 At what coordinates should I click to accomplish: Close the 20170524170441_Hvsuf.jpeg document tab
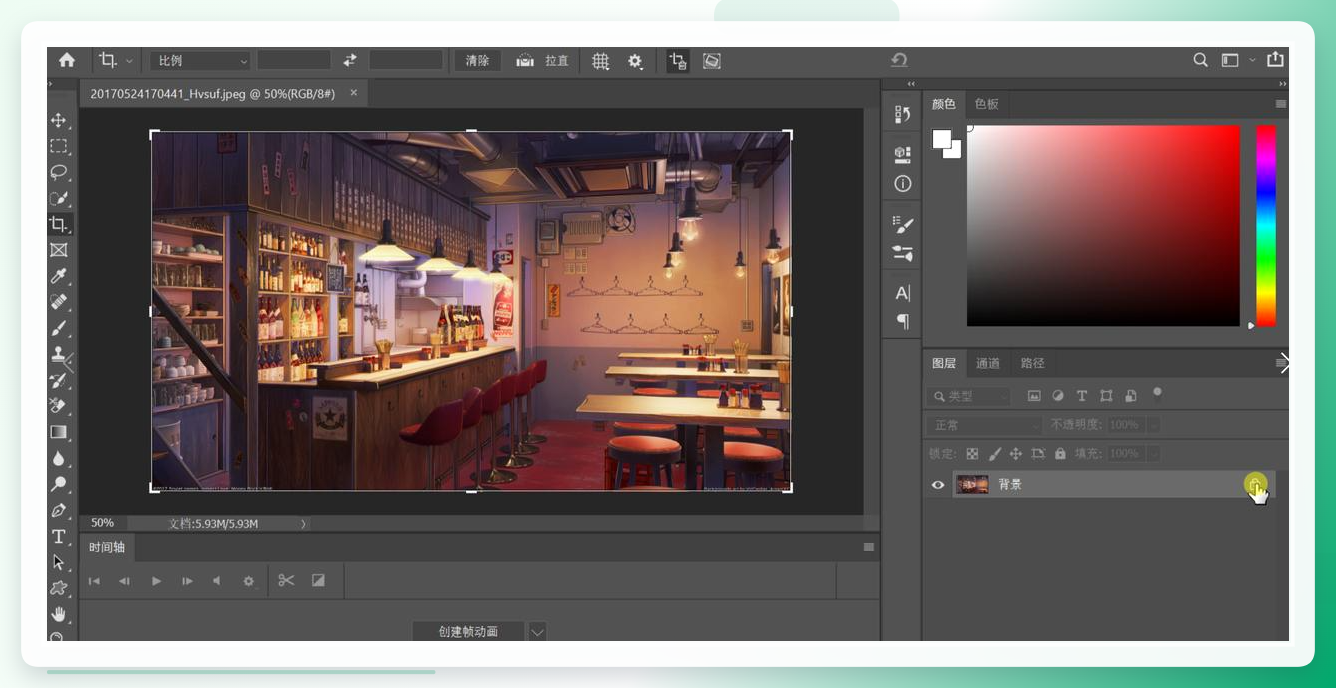[353, 93]
